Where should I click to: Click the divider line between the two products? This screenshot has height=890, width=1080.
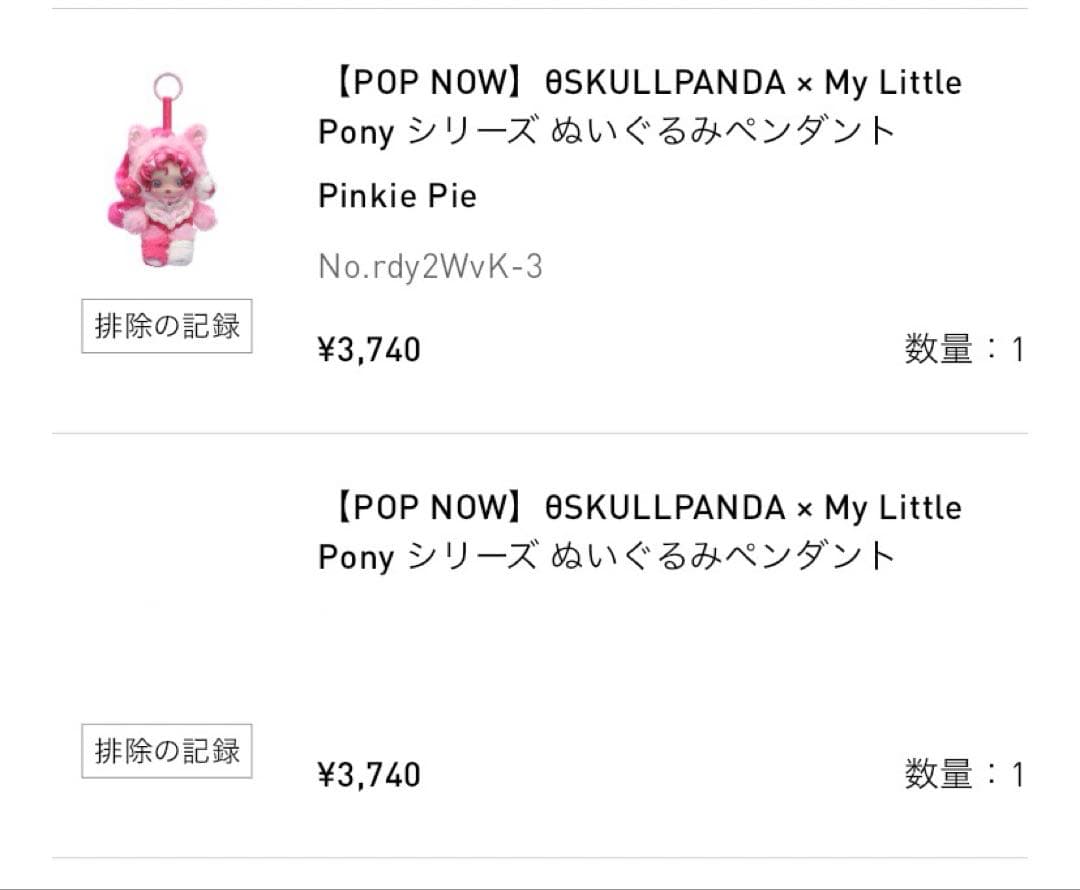pyautogui.click(x=540, y=432)
